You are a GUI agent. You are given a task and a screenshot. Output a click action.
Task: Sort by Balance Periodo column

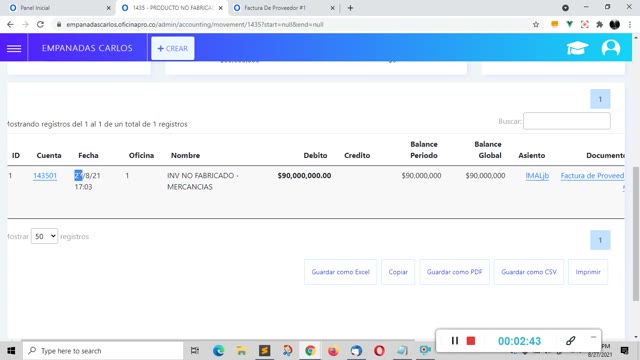pos(424,150)
